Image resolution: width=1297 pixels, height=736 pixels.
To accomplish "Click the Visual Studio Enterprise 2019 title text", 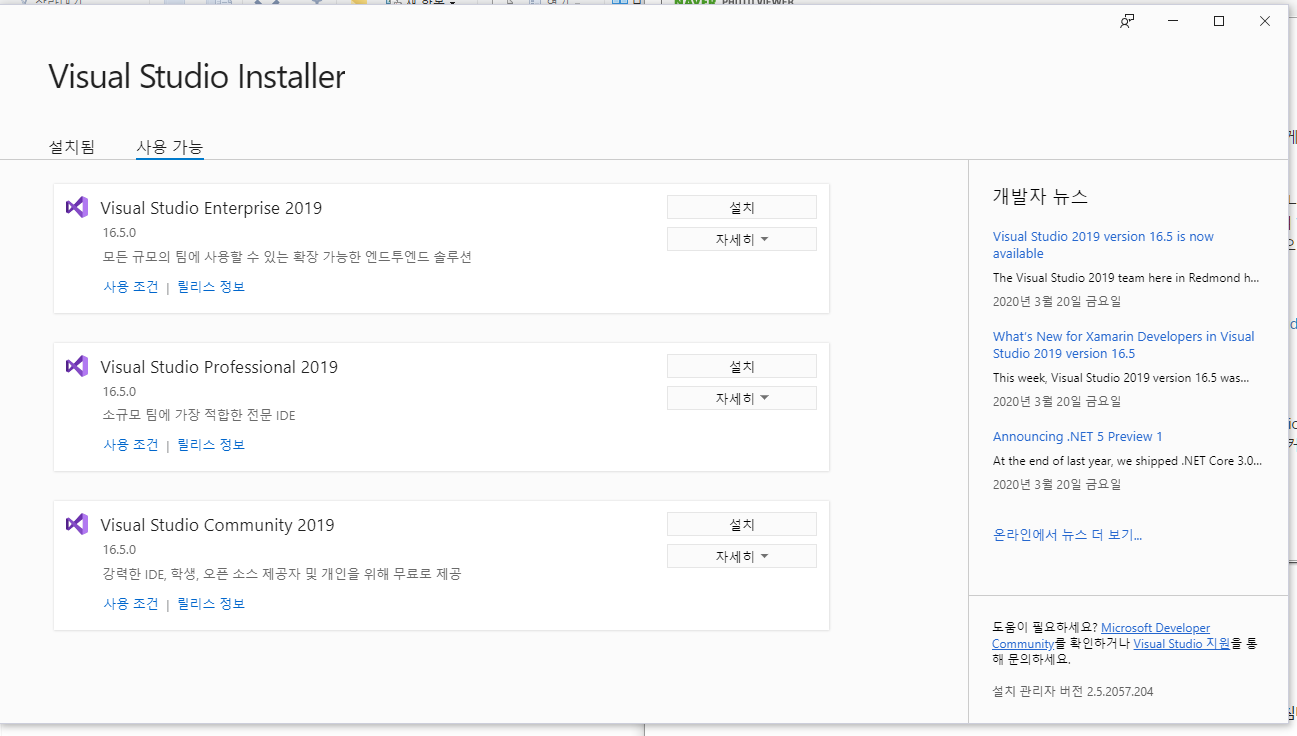I will click(211, 208).
